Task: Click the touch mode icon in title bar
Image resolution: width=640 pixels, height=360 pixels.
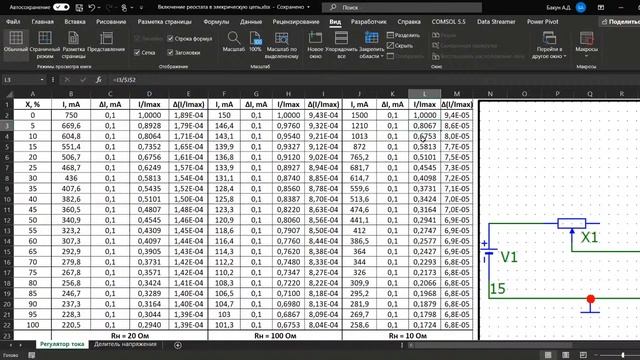Action: [x=124, y=7]
